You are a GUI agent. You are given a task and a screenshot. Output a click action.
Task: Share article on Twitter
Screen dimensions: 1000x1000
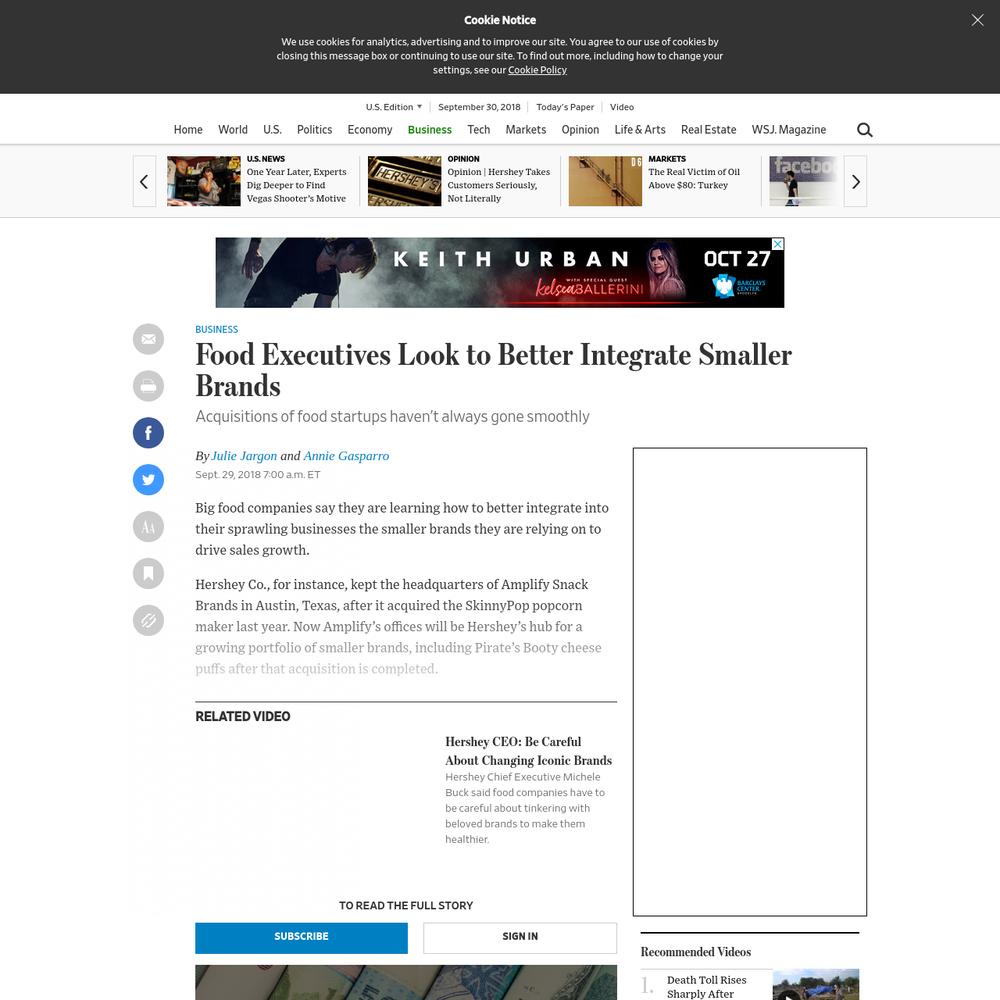149,480
